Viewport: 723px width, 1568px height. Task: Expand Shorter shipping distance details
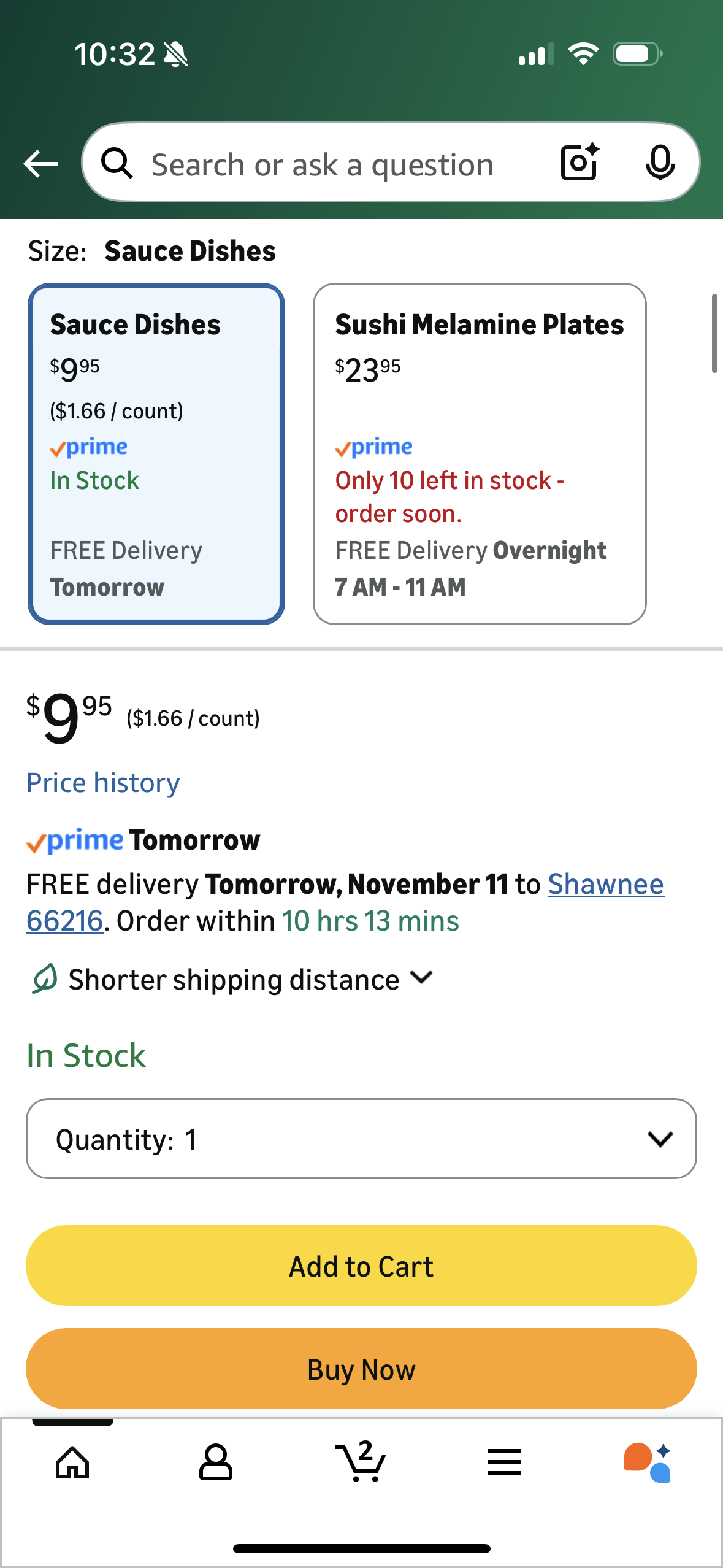(x=233, y=979)
